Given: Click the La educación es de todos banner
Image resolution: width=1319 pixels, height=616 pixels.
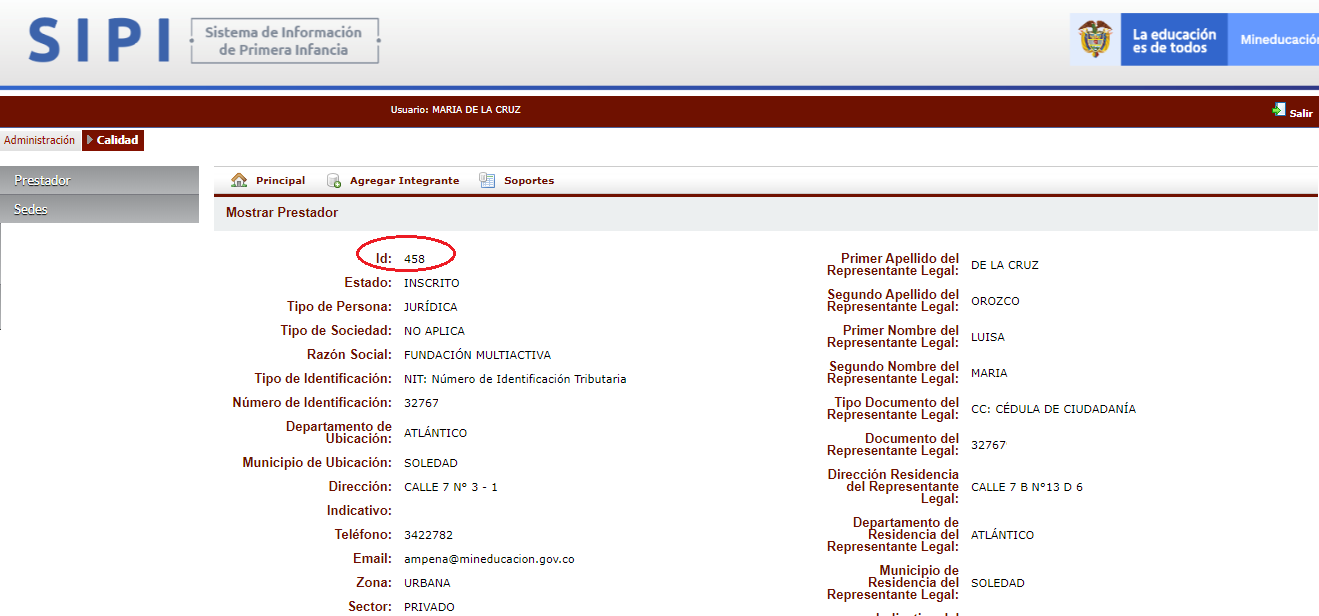Looking at the screenshot, I should (1174, 40).
